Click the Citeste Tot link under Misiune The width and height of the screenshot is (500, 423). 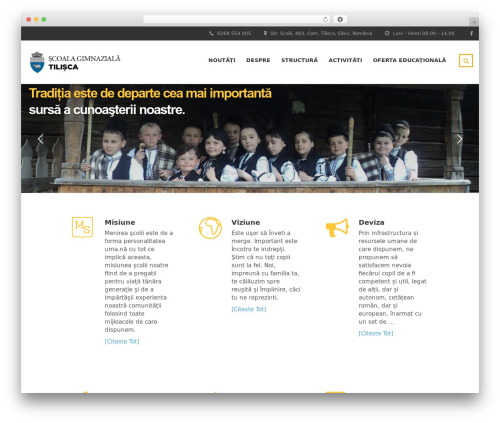pos(122,341)
